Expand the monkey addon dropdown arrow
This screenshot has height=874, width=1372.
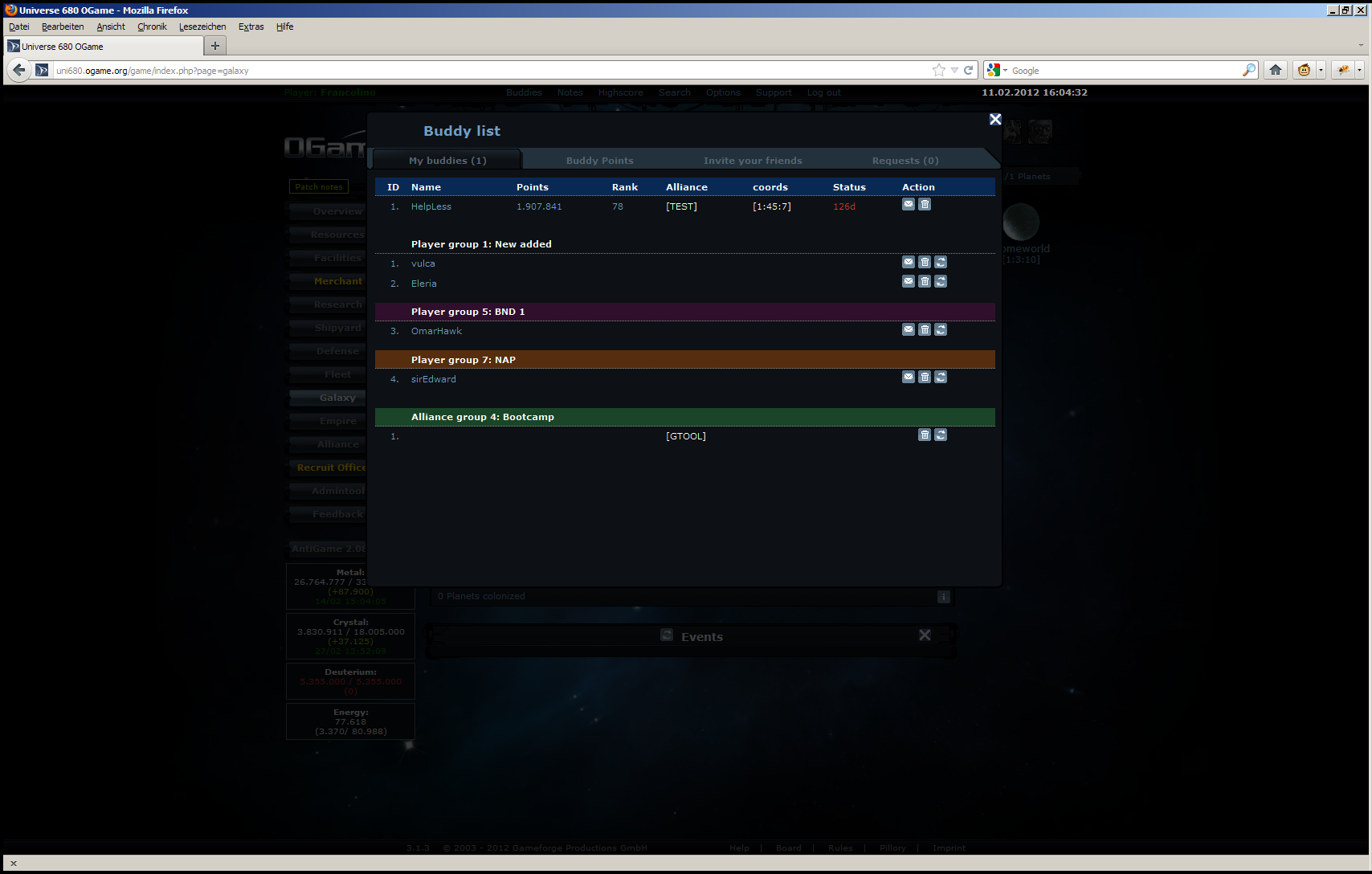(x=1321, y=70)
